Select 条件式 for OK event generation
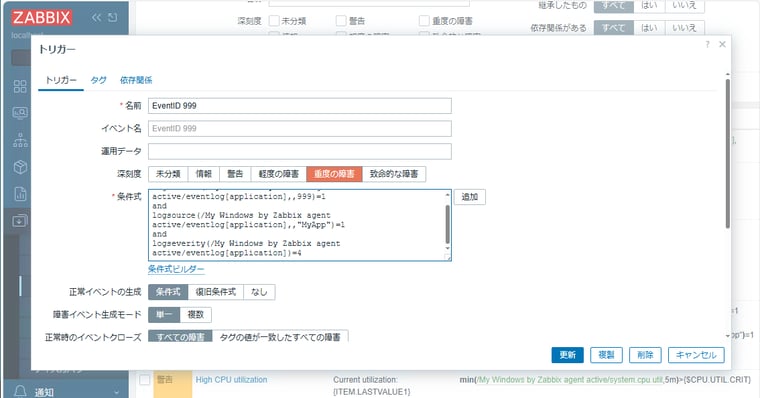Image resolution: width=760 pixels, height=398 pixels. 168,292
